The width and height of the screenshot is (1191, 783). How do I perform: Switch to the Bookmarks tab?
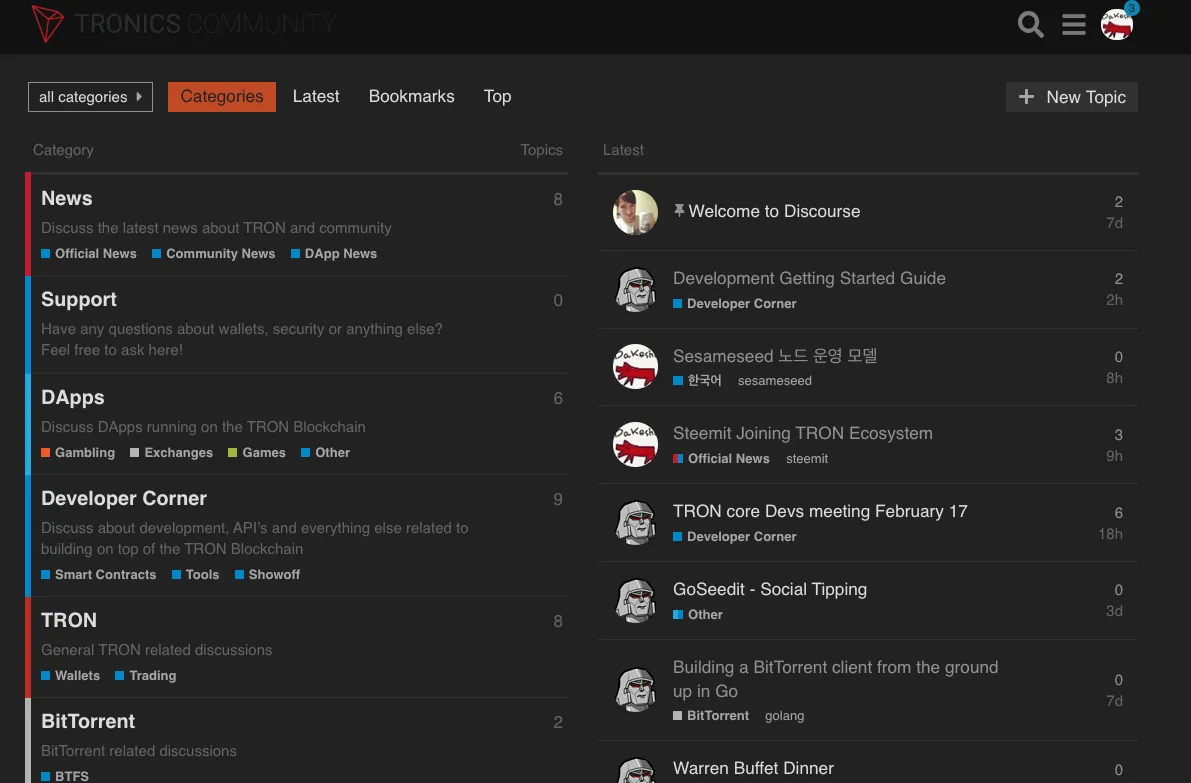[412, 96]
